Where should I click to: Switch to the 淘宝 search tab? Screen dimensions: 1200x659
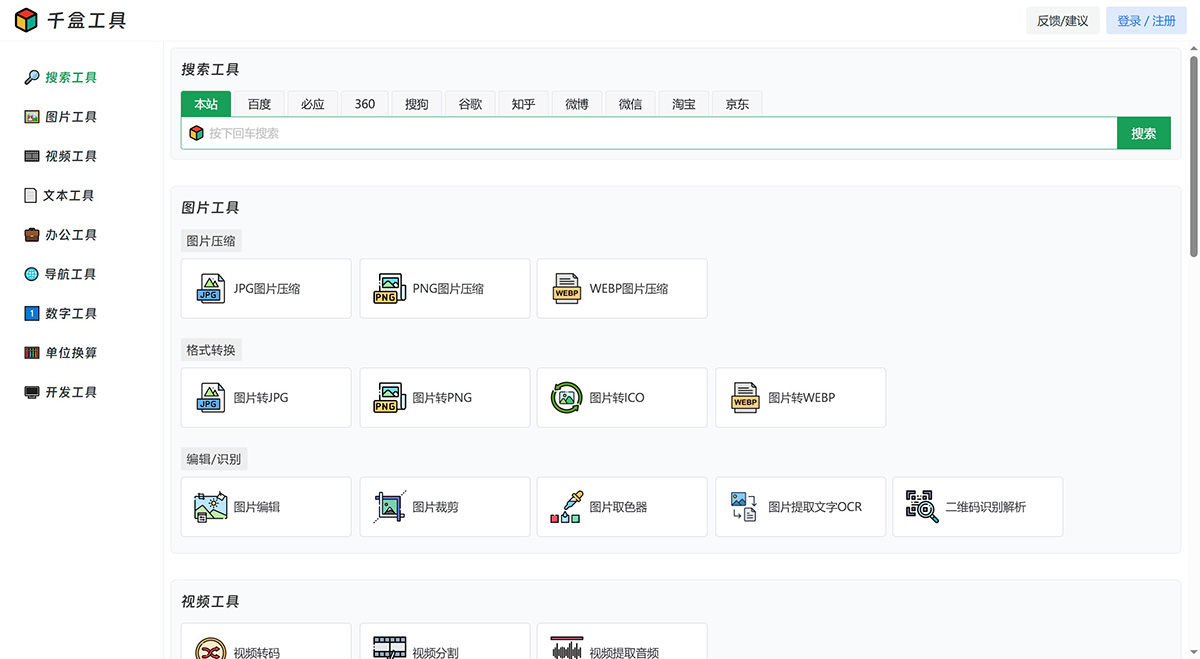(683, 103)
